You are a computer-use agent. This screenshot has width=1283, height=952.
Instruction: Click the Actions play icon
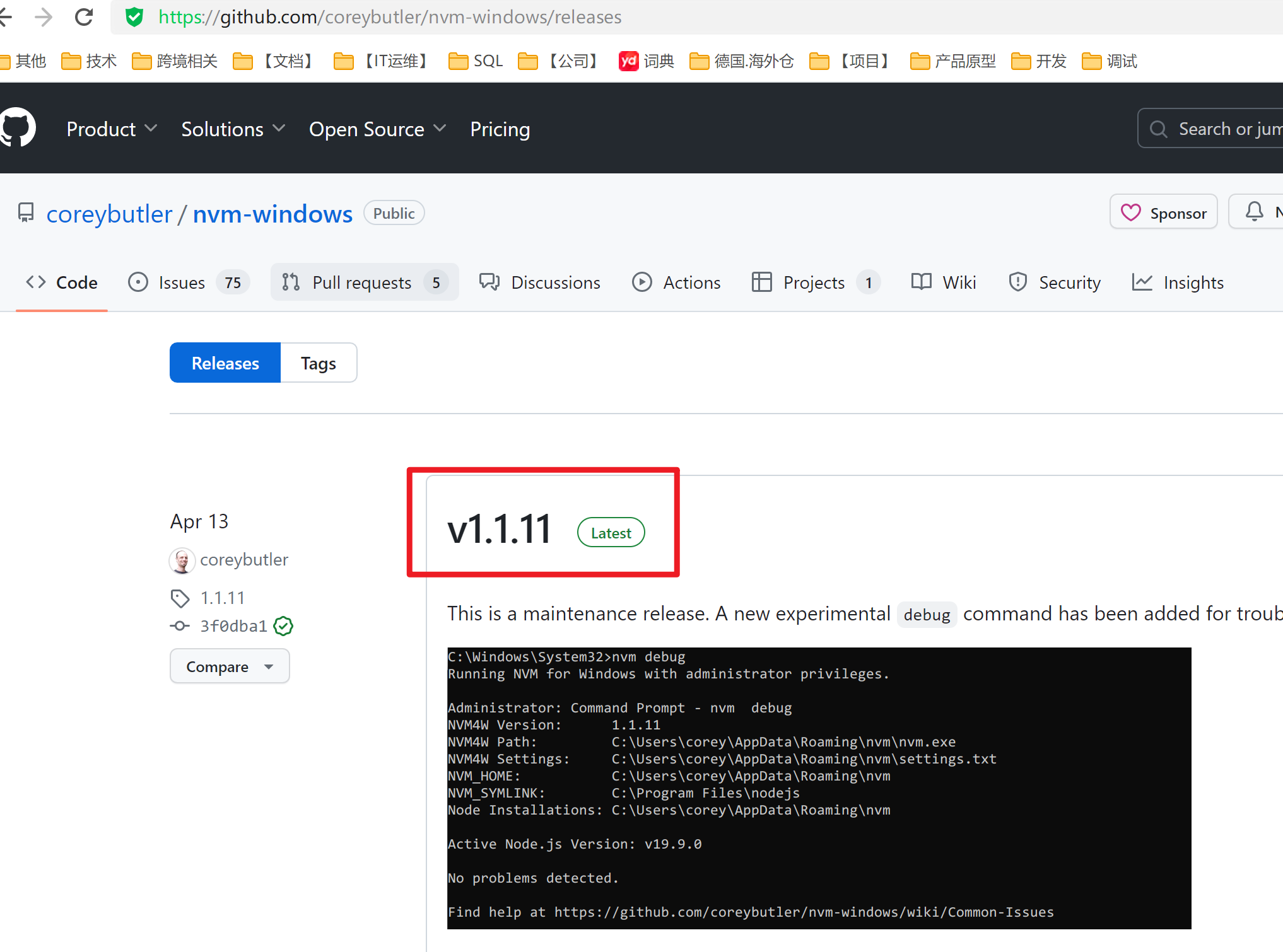click(641, 282)
